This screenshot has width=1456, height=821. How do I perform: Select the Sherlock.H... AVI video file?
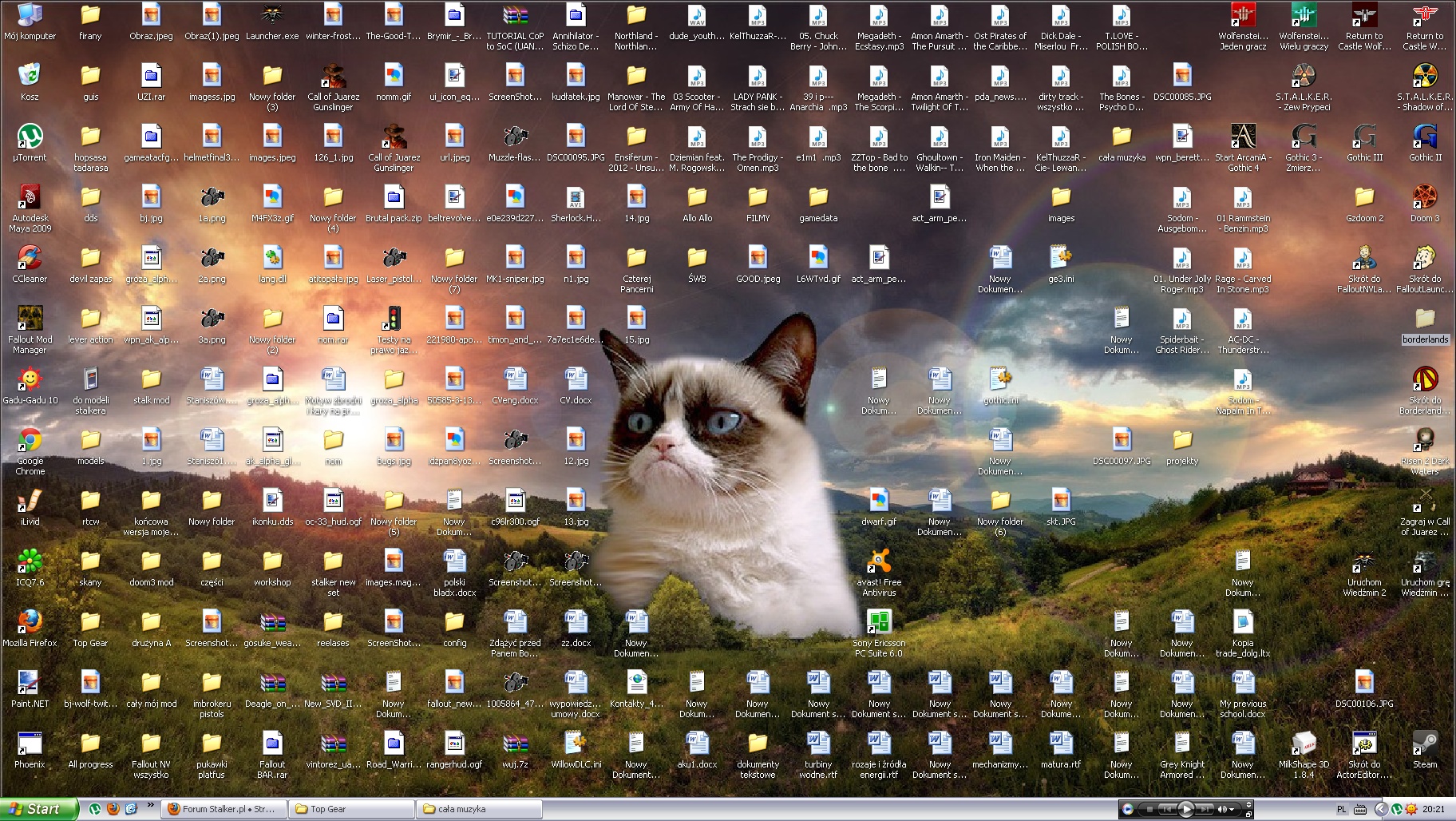click(576, 204)
